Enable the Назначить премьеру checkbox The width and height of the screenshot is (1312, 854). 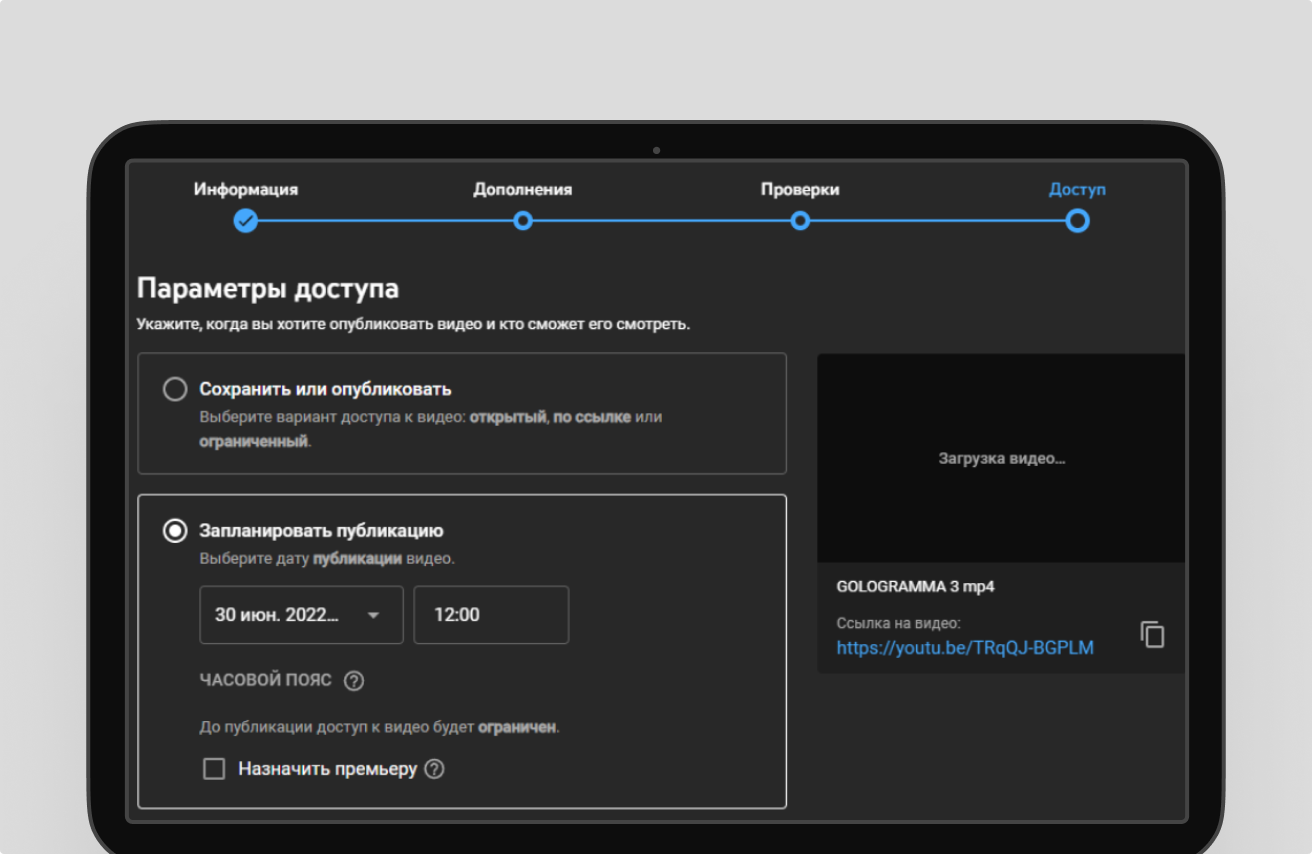[214, 769]
